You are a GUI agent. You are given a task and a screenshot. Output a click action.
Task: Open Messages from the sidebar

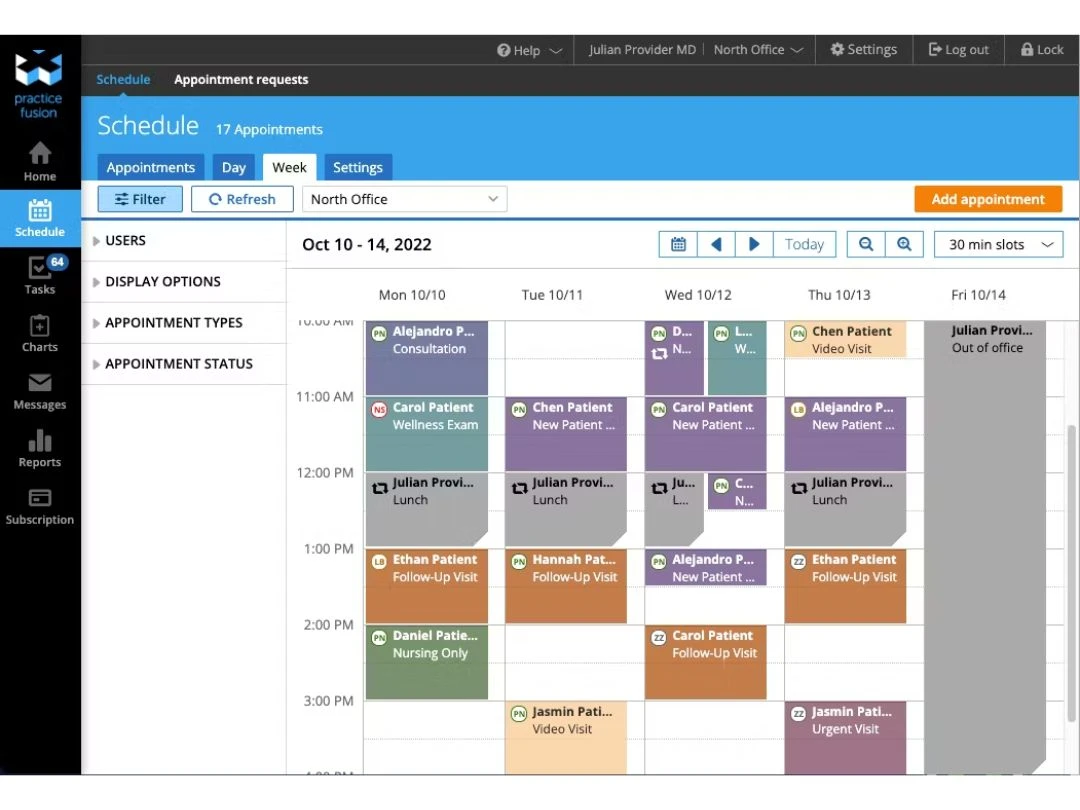coord(40,391)
